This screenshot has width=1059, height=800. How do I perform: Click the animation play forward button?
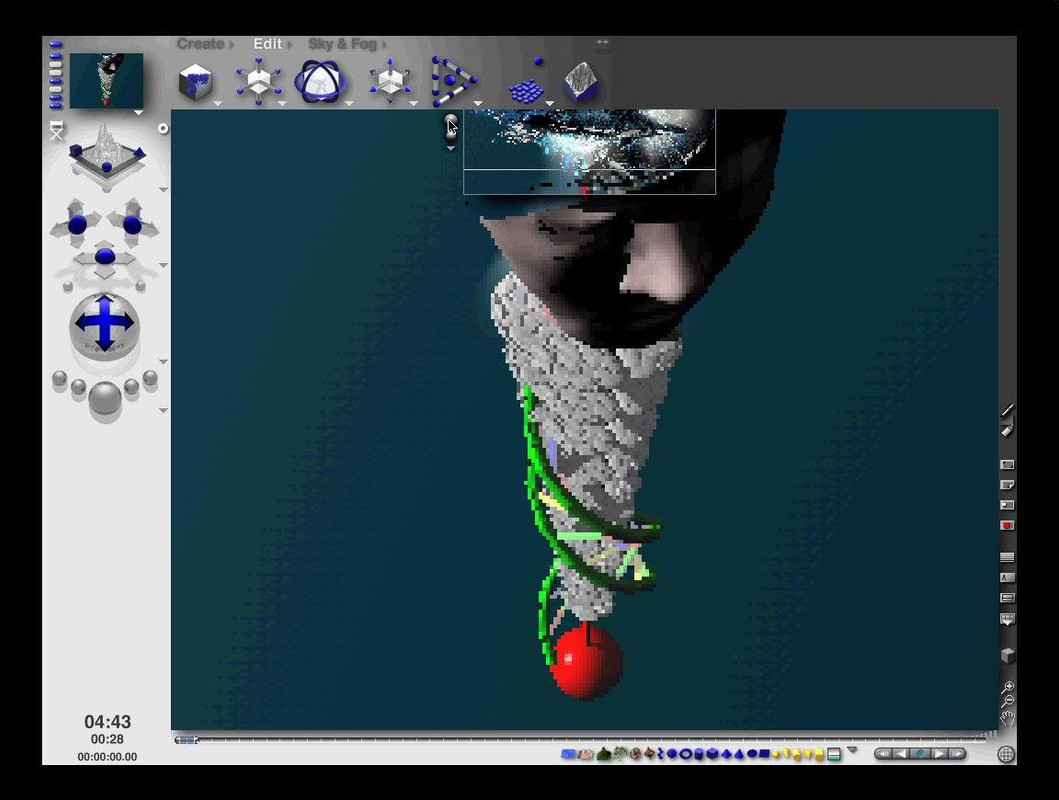click(939, 753)
